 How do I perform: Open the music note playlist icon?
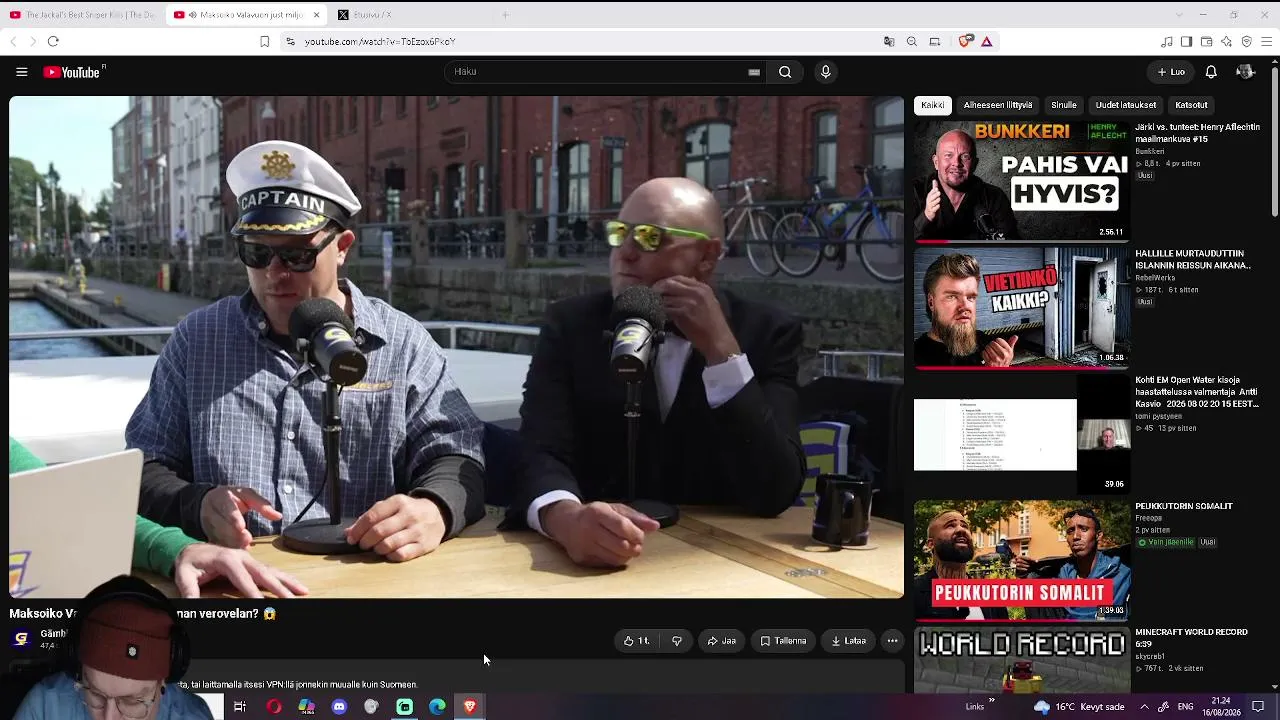[x=1166, y=41]
